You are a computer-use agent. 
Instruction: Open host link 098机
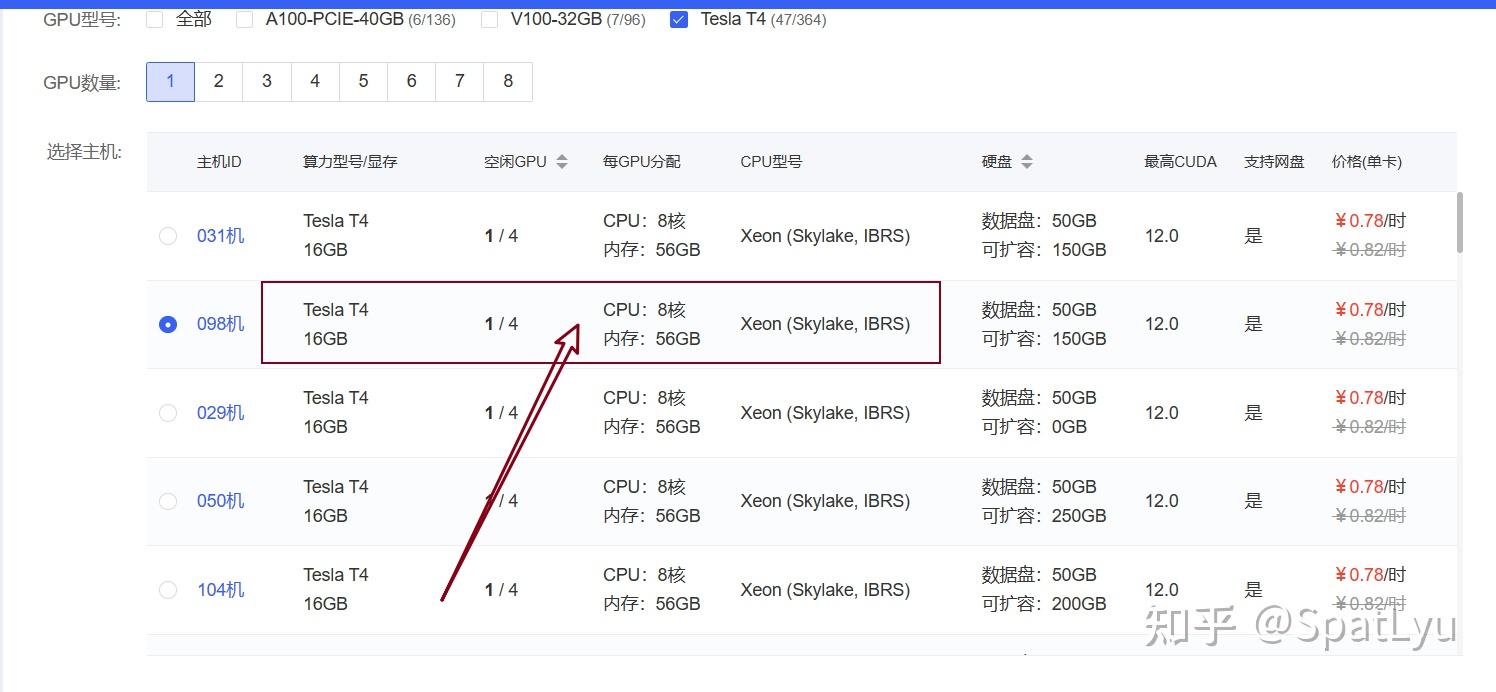[x=220, y=324]
